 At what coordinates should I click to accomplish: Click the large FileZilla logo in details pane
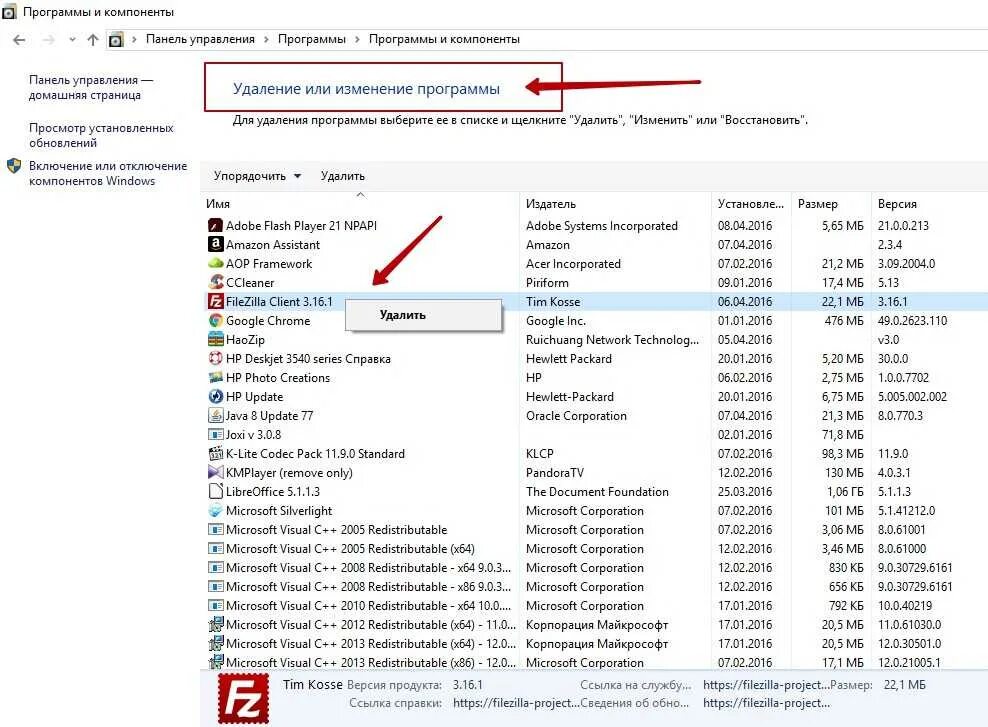click(x=243, y=698)
